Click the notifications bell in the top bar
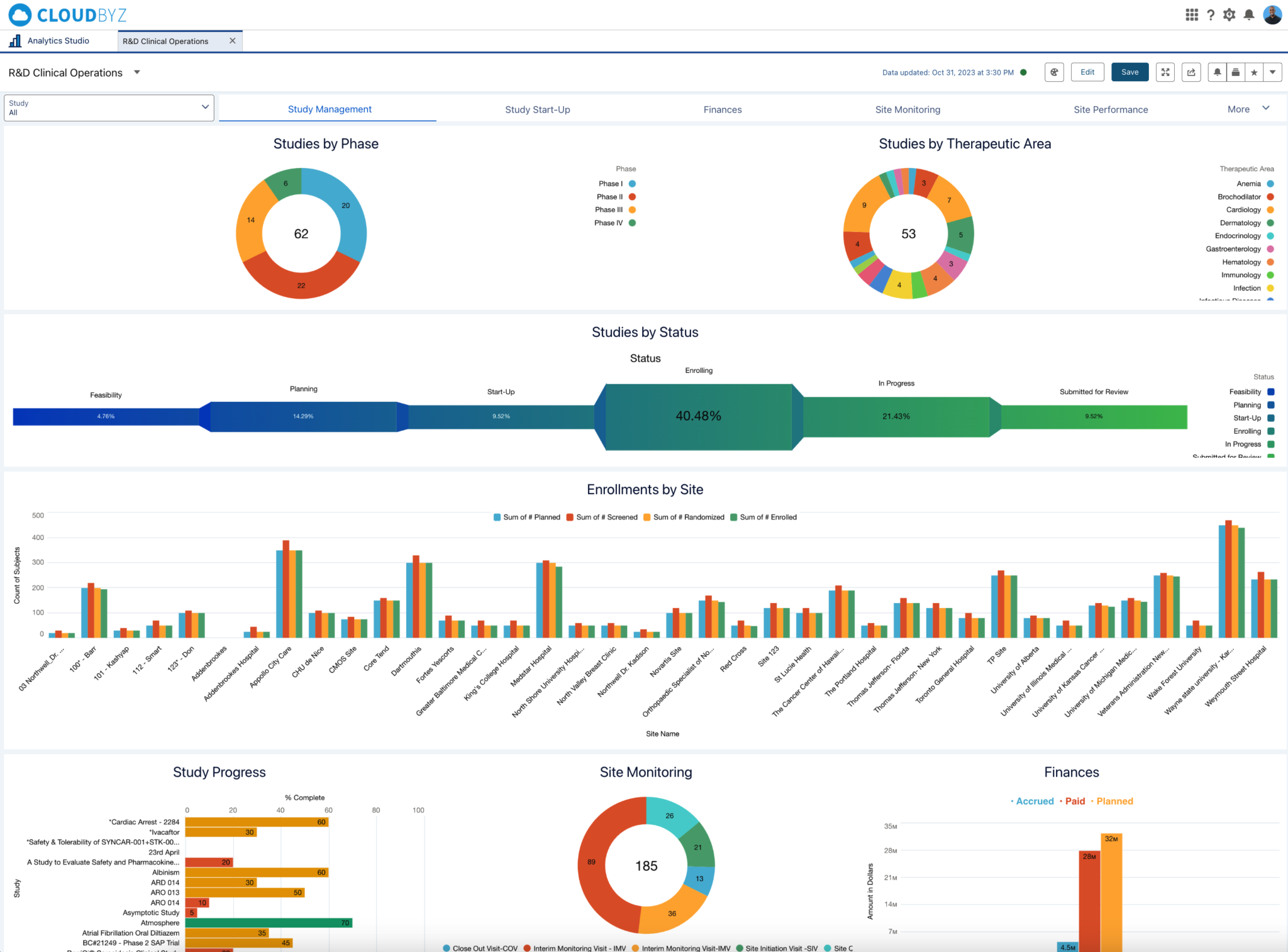Image resolution: width=1288 pixels, height=952 pixels. [x=1249, y=14]
